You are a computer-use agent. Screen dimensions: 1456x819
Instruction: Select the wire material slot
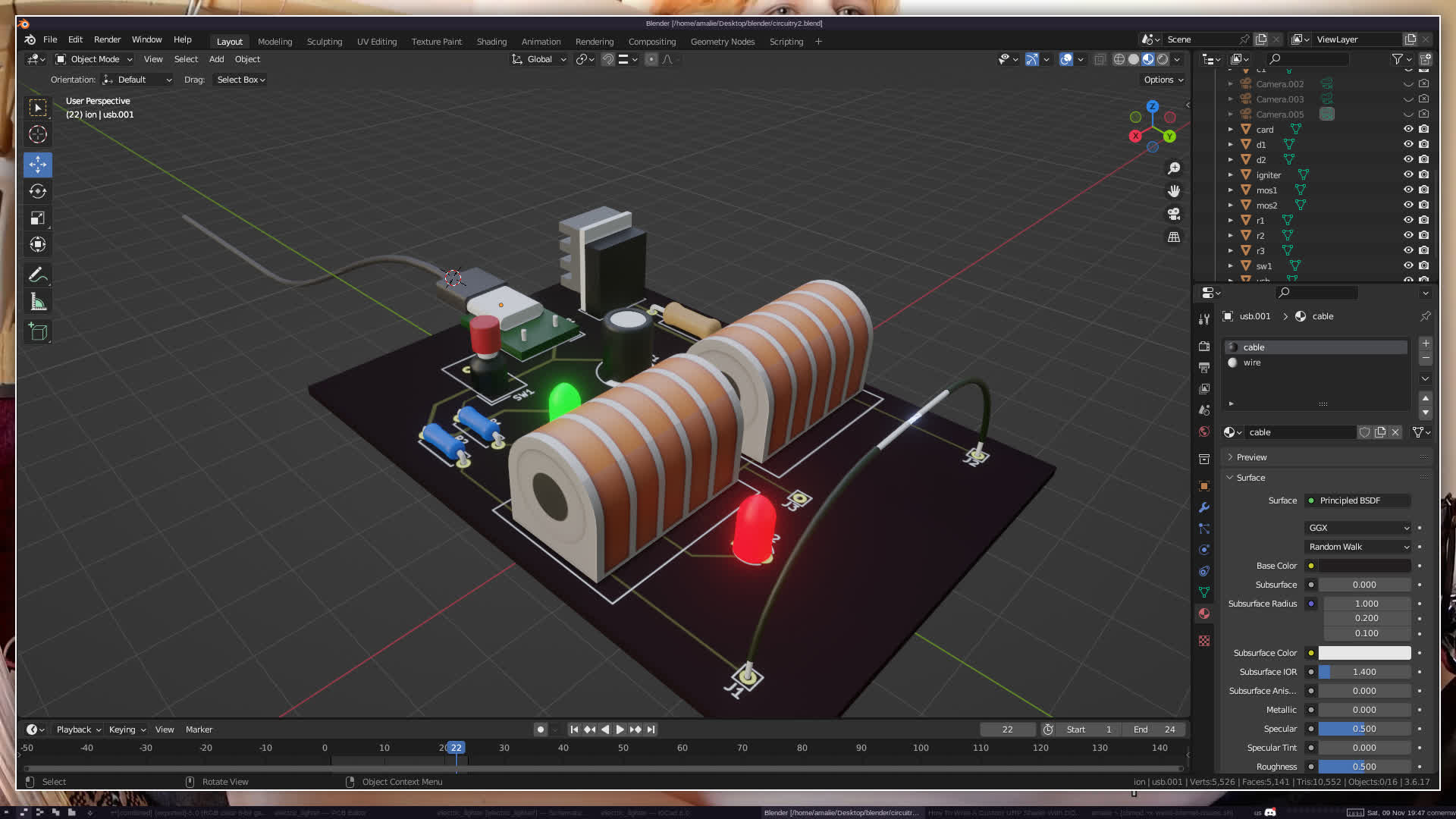pyautogui.click(x=1252, y=362)
